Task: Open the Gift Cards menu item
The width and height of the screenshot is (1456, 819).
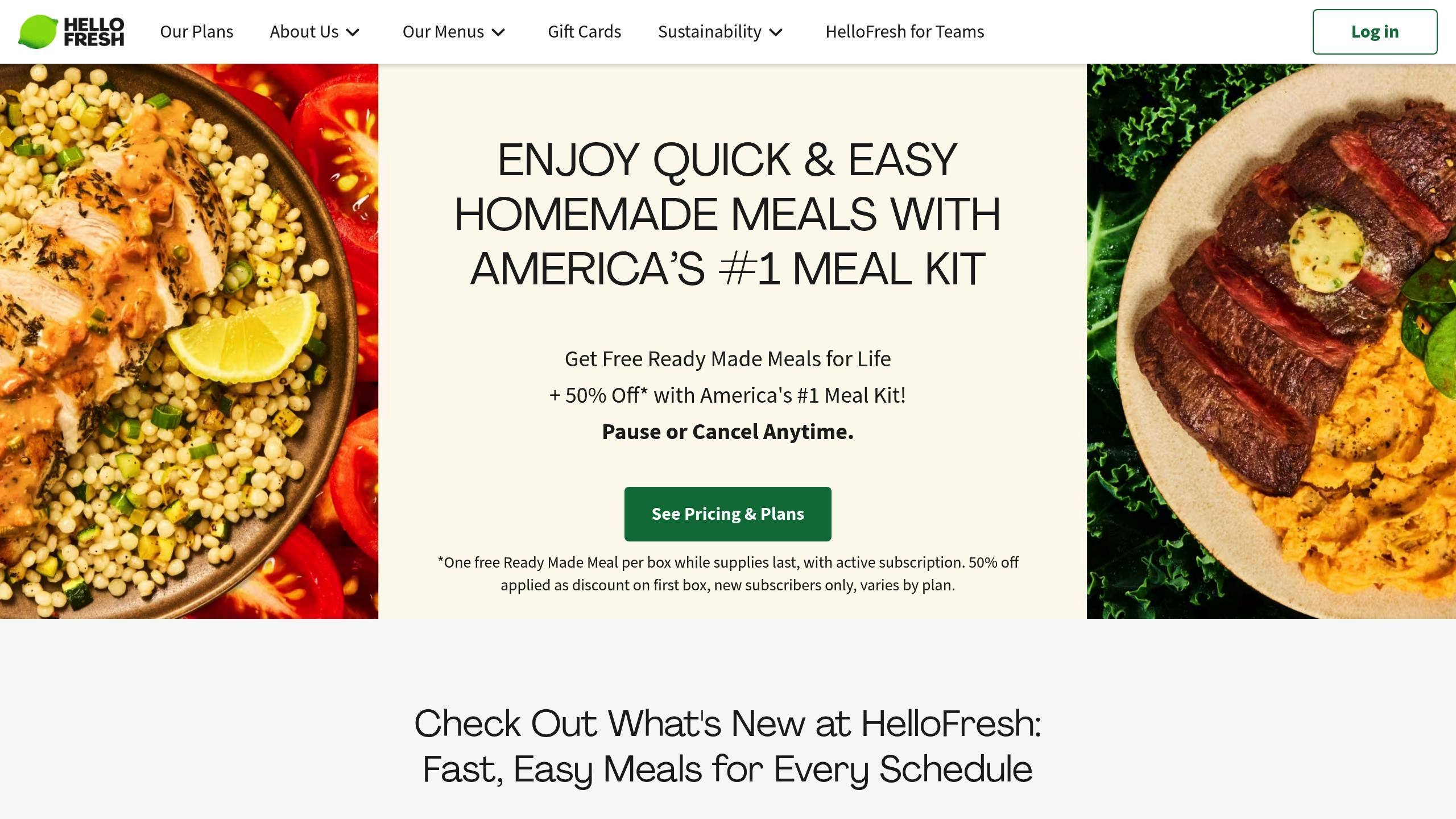Action: pyautogui.click(x=584, y=32)
